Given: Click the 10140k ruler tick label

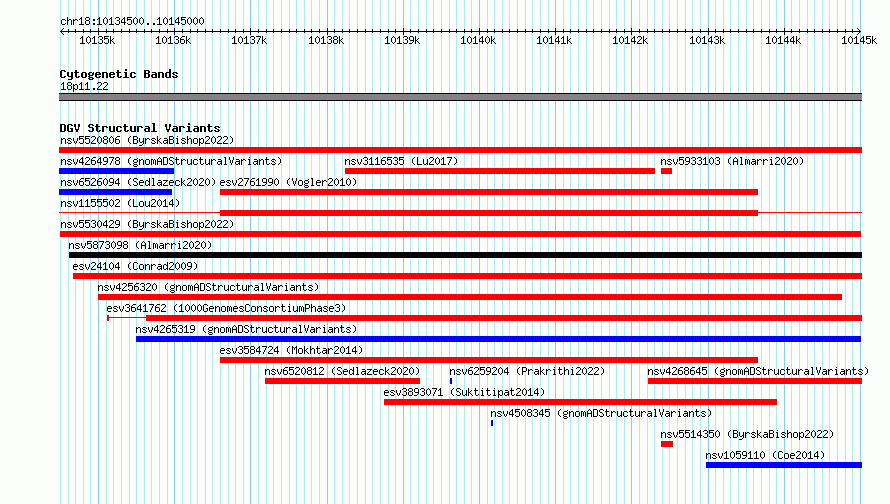Looking at the screenshot, I should 478,40.
